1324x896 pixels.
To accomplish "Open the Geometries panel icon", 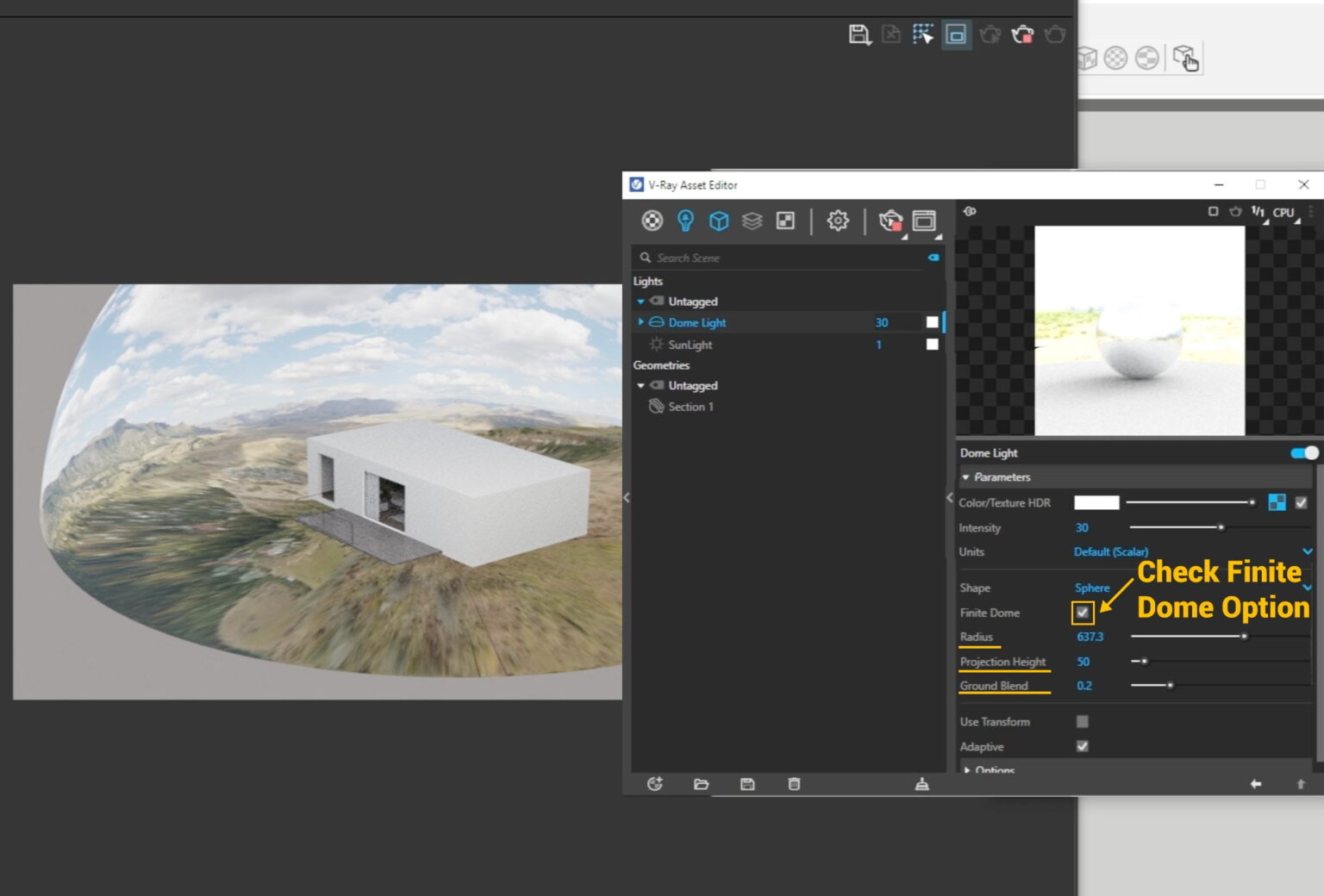I will [x=719, y=221].
